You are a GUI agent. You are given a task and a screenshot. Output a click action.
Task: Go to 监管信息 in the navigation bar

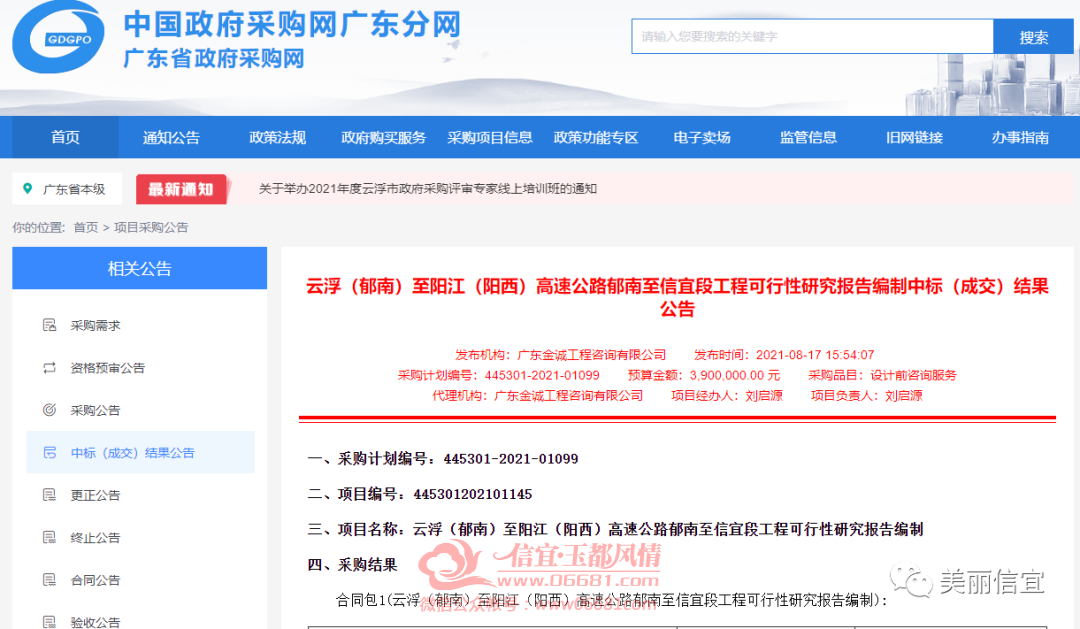(808, 137)
